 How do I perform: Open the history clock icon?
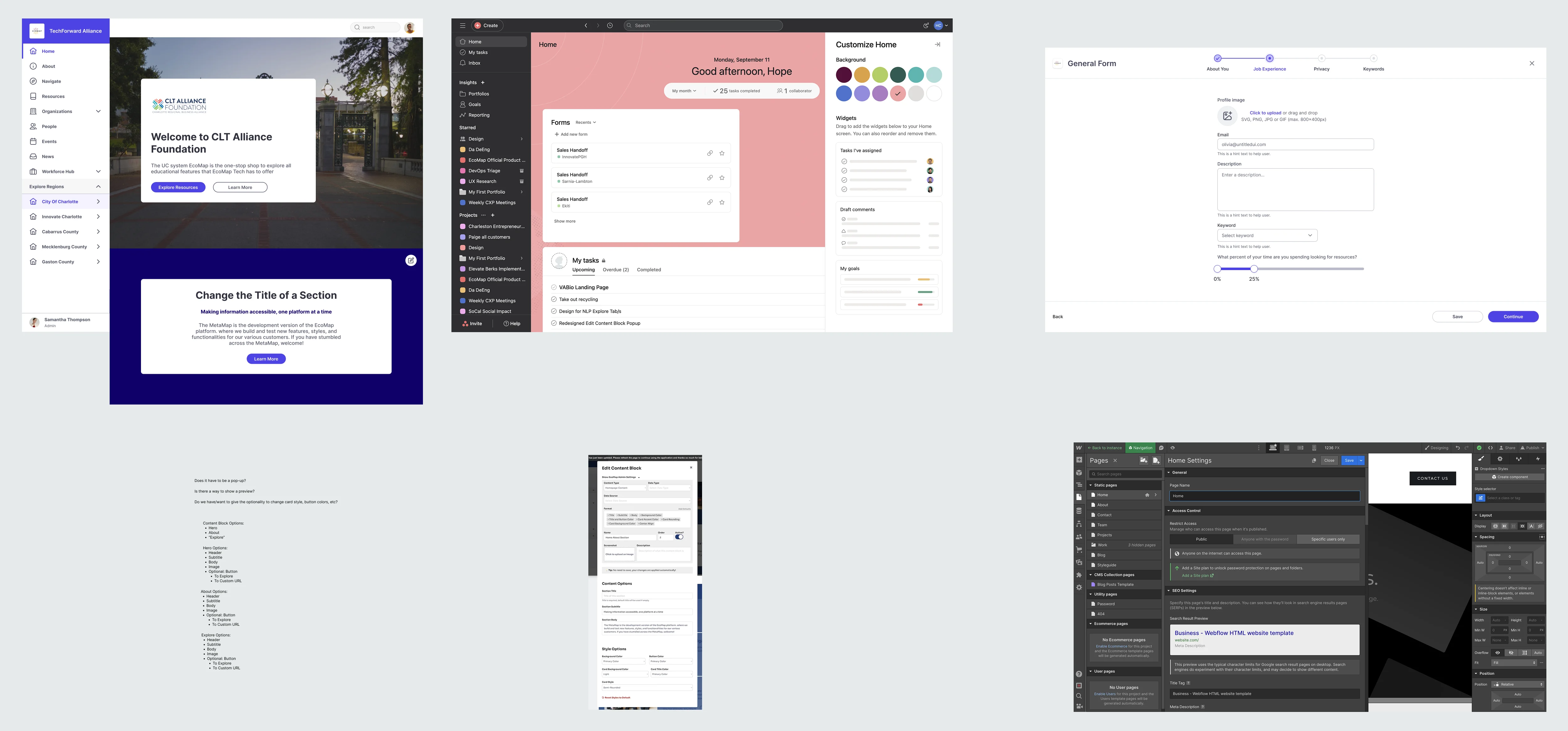tap(610, 26)
